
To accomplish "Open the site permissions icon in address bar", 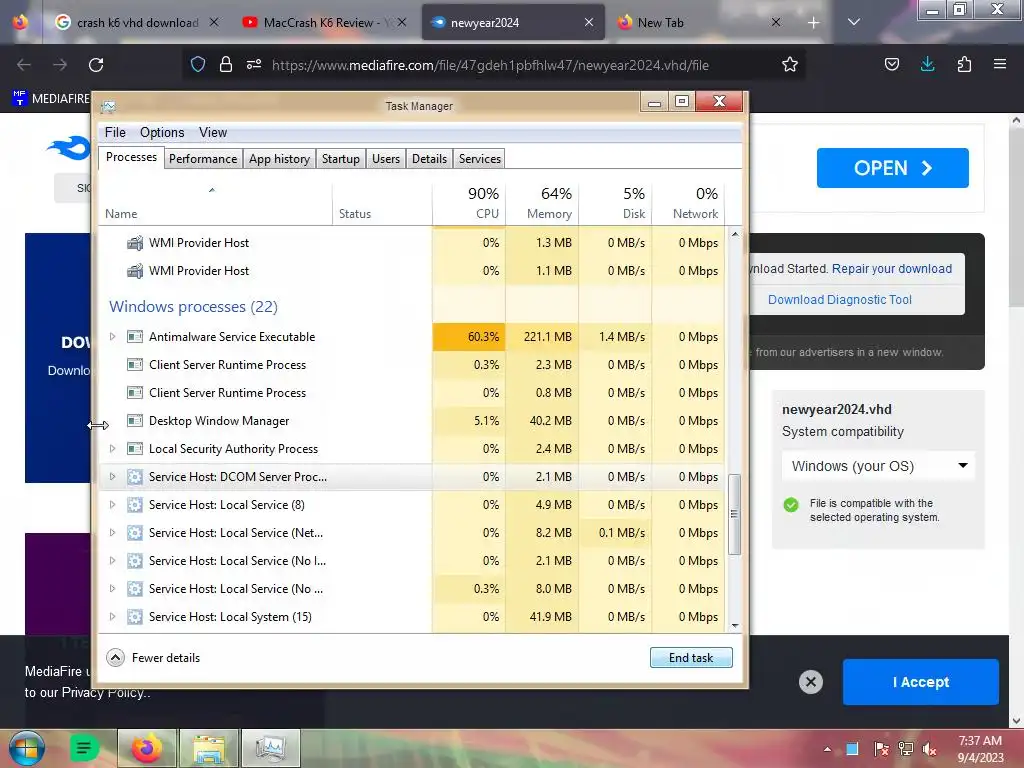I will [254, 65].
